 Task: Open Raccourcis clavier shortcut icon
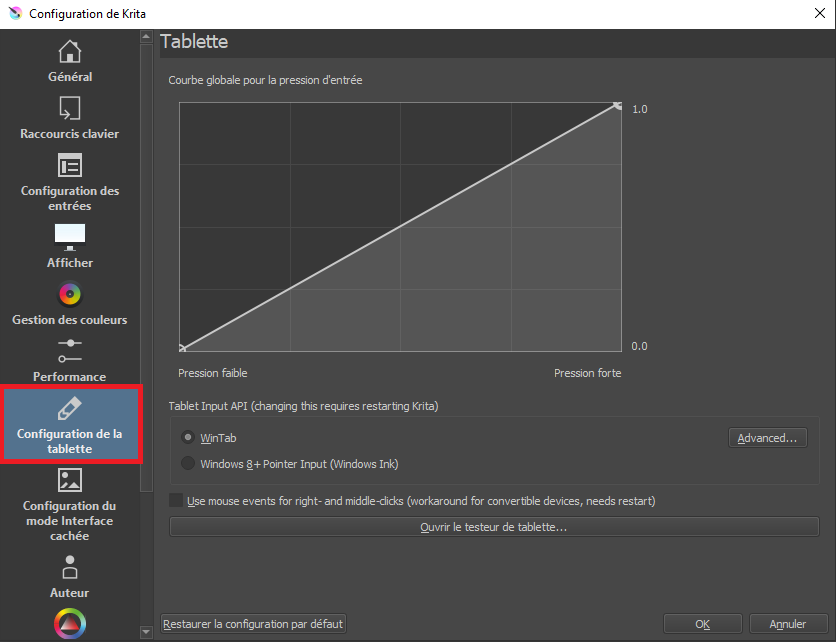tap(70, 108)
